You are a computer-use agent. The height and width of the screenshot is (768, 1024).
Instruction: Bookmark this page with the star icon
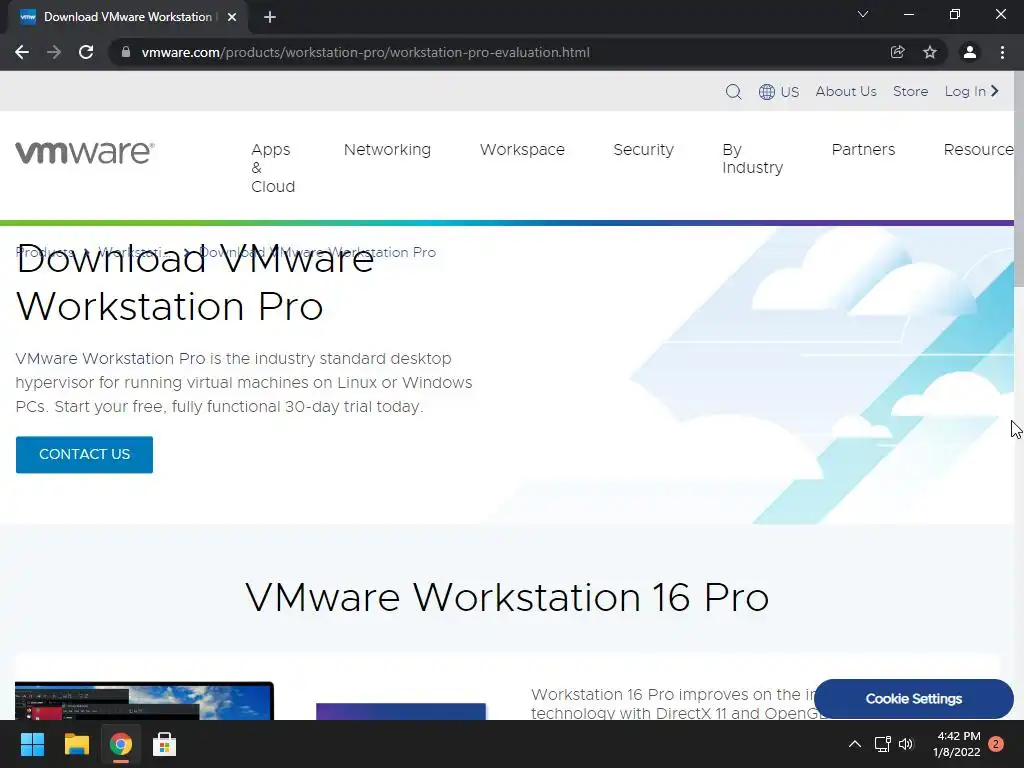pyautogui.click(x=930, y=52)
